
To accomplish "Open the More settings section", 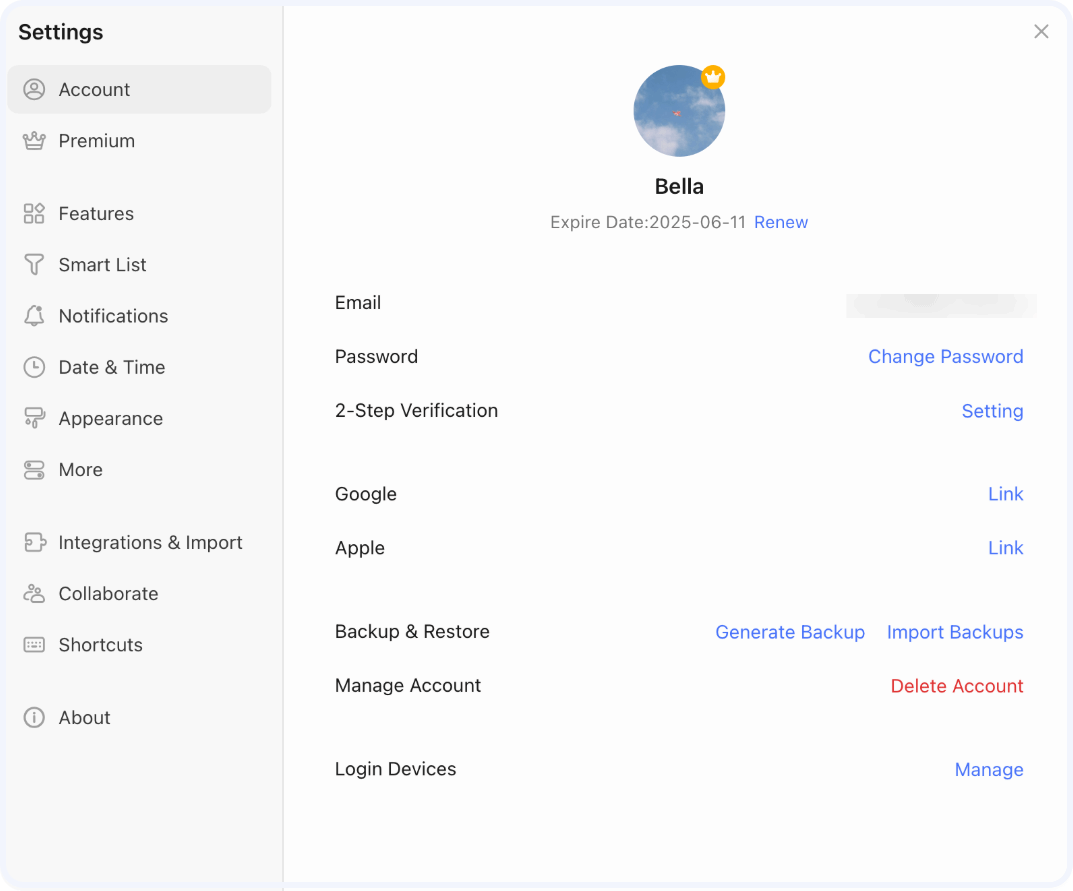I will point(80,470).
